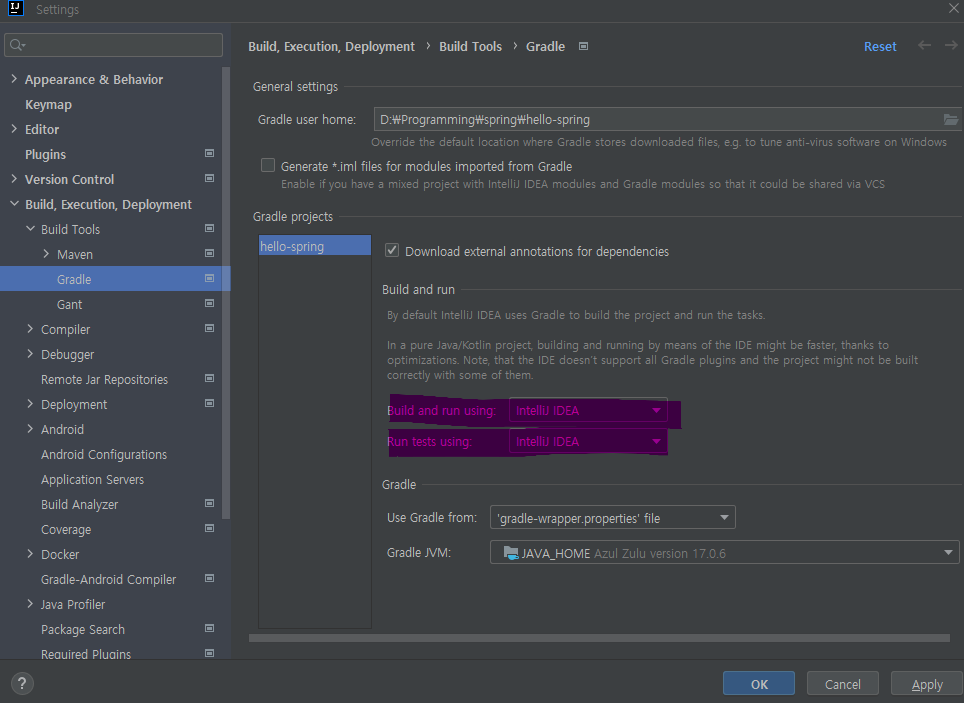This screenshot has width=964, height=703.
Task: Click project-level marker icon beside Maven
Action: pos(209,253)
